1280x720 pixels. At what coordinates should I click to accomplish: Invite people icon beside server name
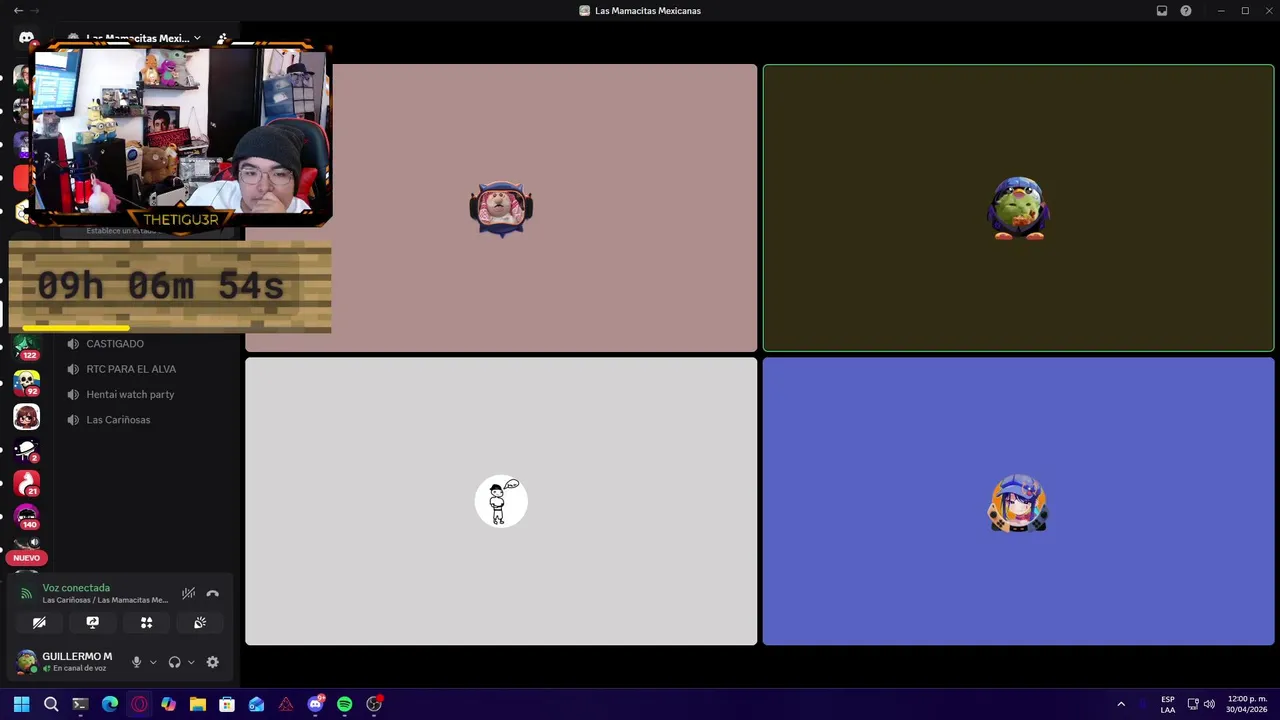point(222,38)
